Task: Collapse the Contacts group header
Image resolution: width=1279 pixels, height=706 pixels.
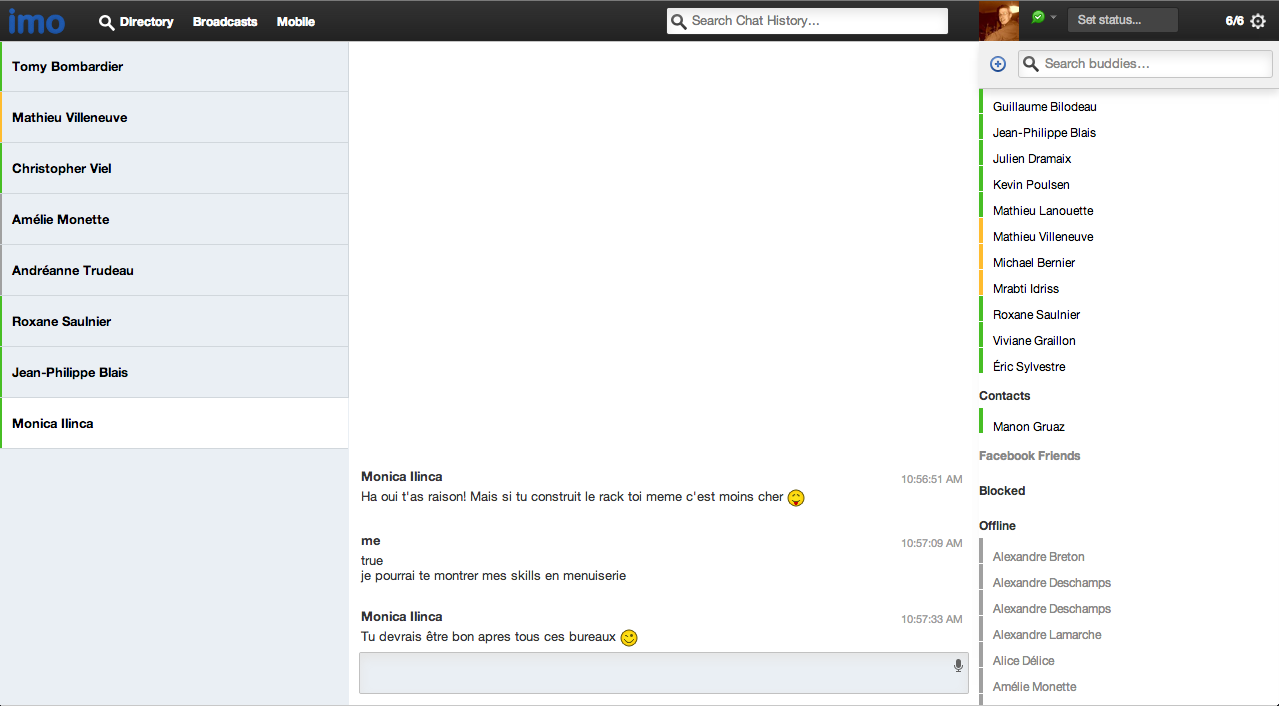Action: [1004, 396]
